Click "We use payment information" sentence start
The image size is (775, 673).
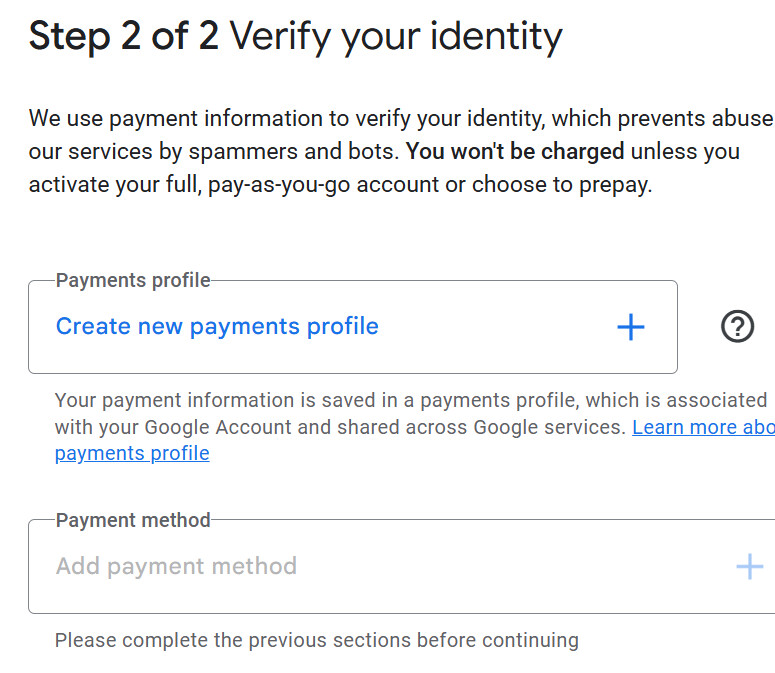(x=150, y=119)
